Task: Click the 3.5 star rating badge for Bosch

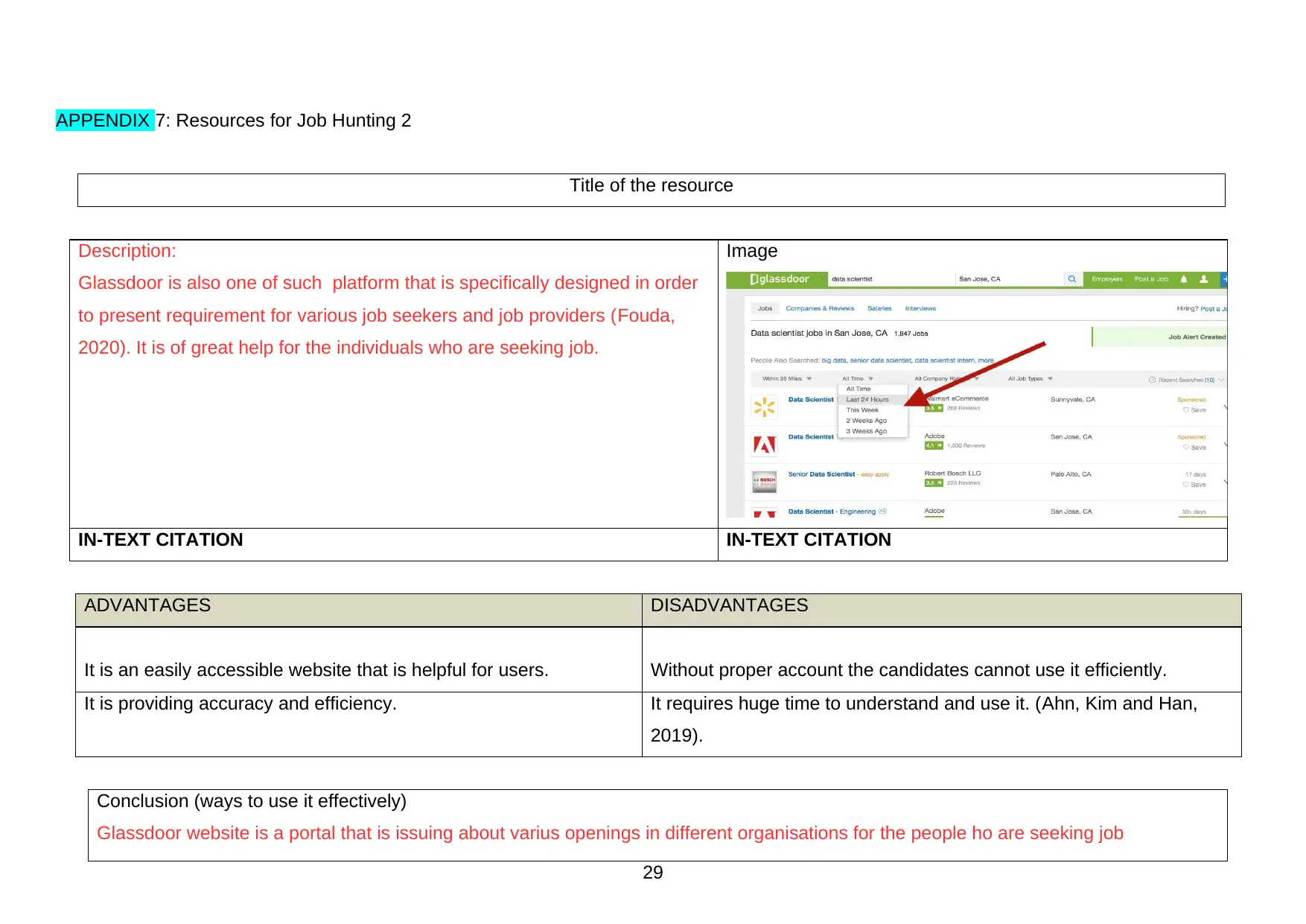Action: coord(934,482)
